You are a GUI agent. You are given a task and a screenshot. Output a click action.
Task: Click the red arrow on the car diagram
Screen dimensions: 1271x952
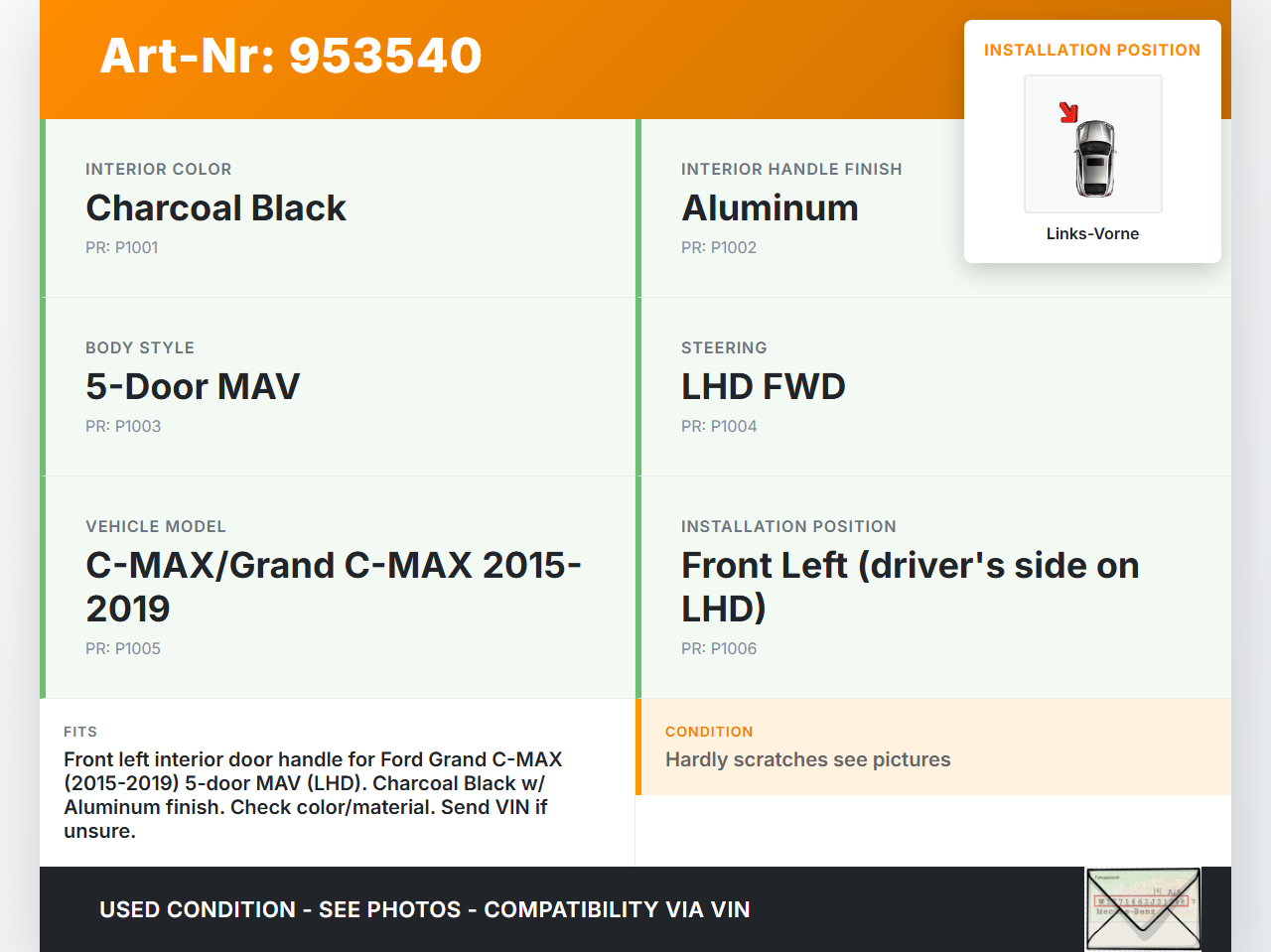[x=1068, y=112]
